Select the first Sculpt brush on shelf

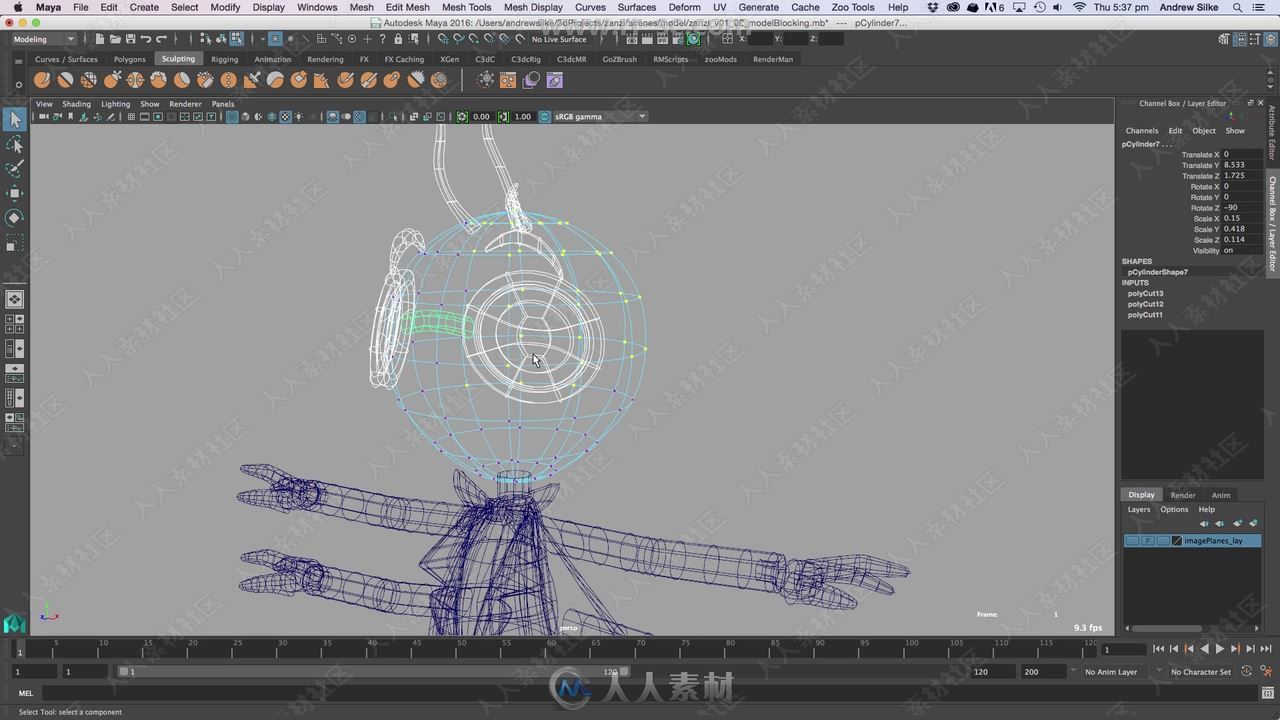(42, 80)
